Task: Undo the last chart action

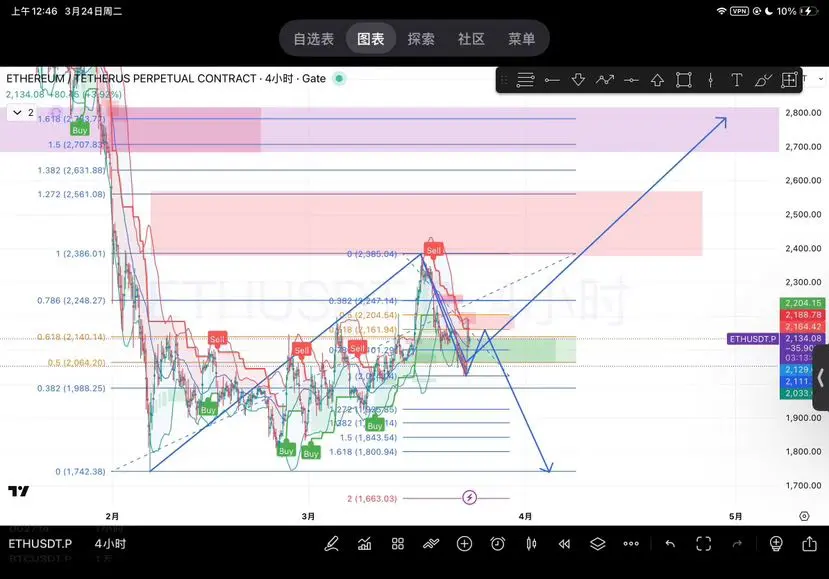Action: tap(670, 544)
